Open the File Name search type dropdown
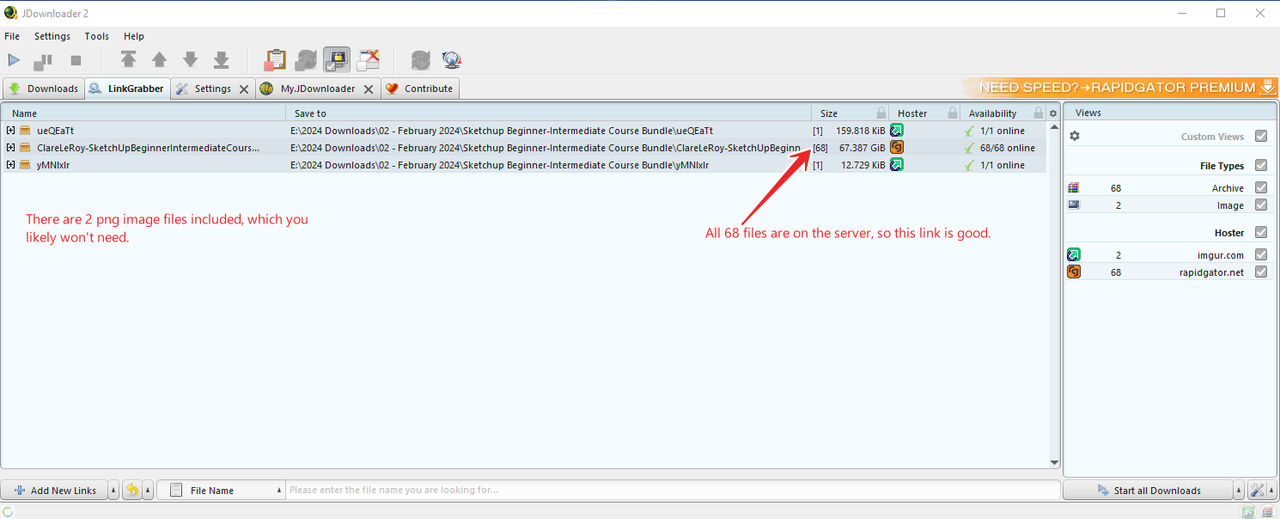 [x=221, y=490]
